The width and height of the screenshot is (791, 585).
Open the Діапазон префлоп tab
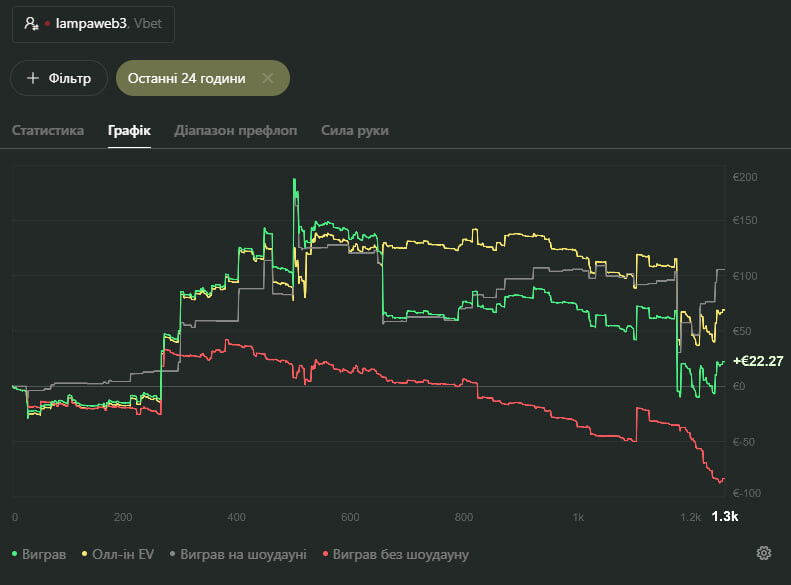(x=235, y=130)
